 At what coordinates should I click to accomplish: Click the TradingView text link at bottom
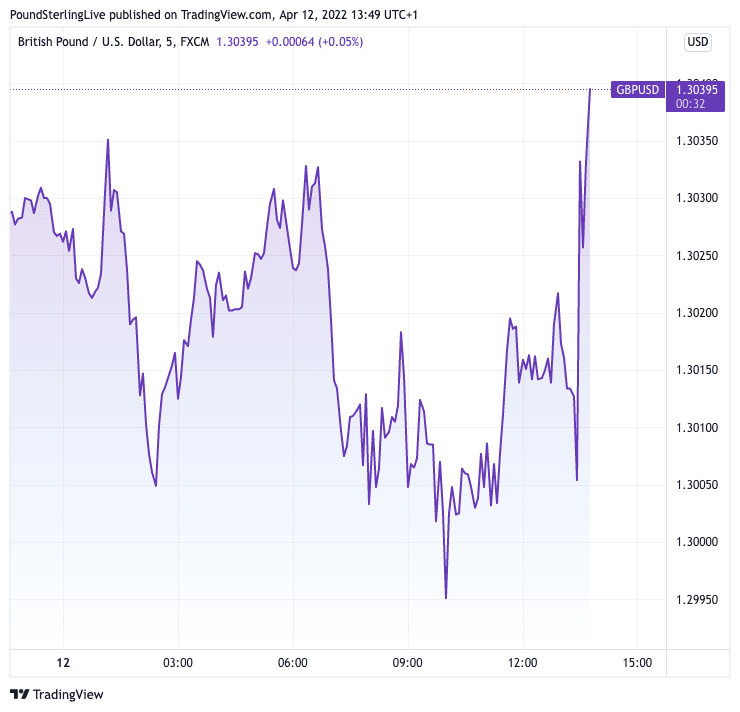click(x=69, y=694)
